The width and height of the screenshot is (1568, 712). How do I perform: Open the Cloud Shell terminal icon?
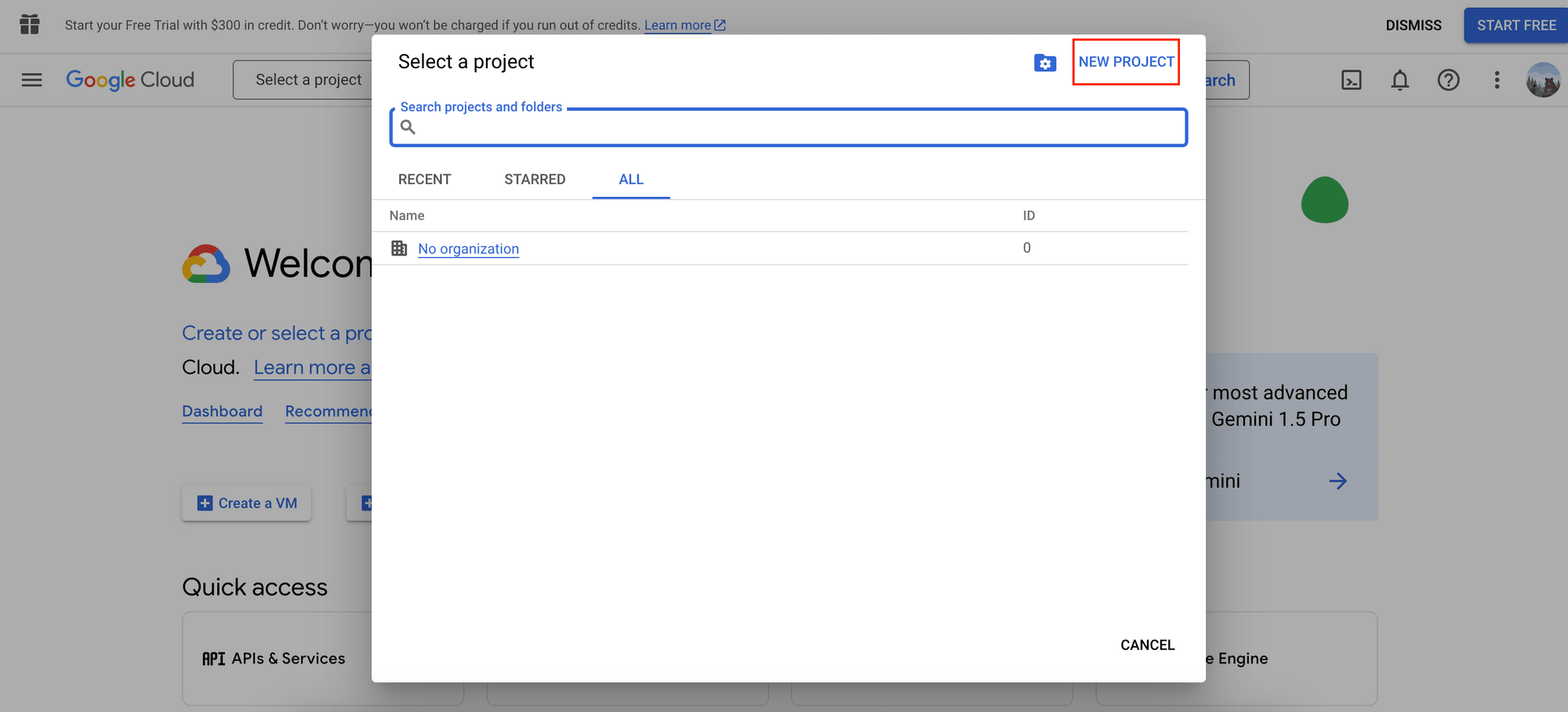tap(1351, 79)
